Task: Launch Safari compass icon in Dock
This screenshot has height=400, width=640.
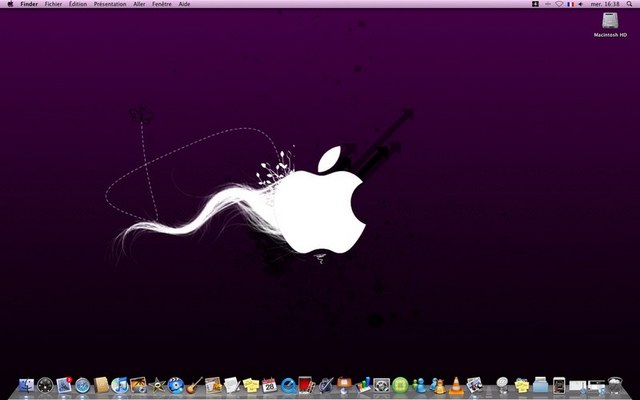Action: click(x=82, y=385)
